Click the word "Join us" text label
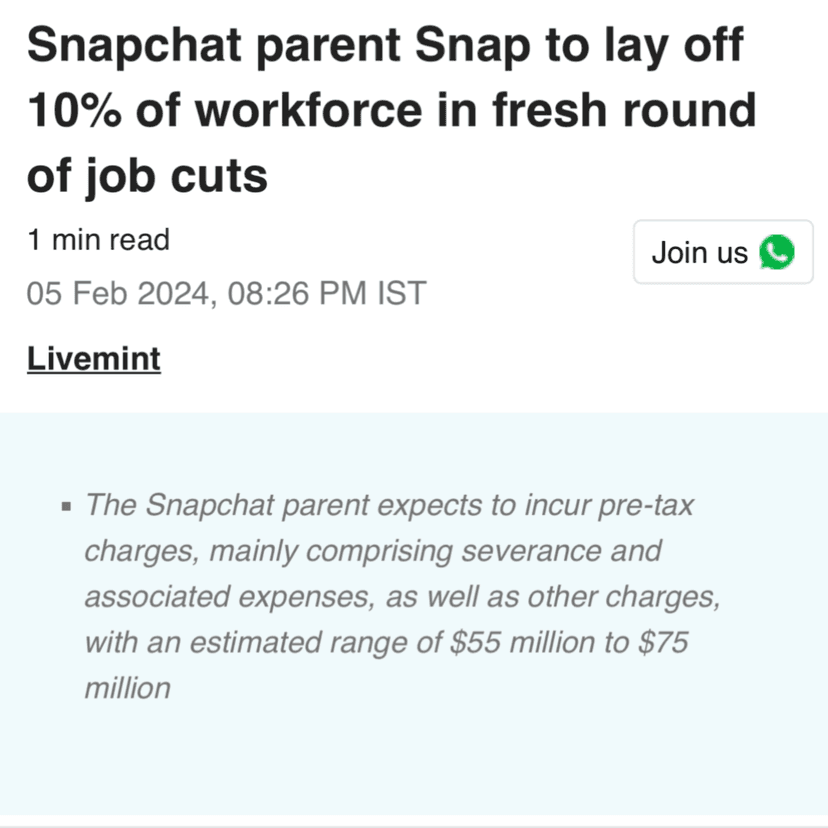This screenshot has width=828, height=828. coord(699,253)
